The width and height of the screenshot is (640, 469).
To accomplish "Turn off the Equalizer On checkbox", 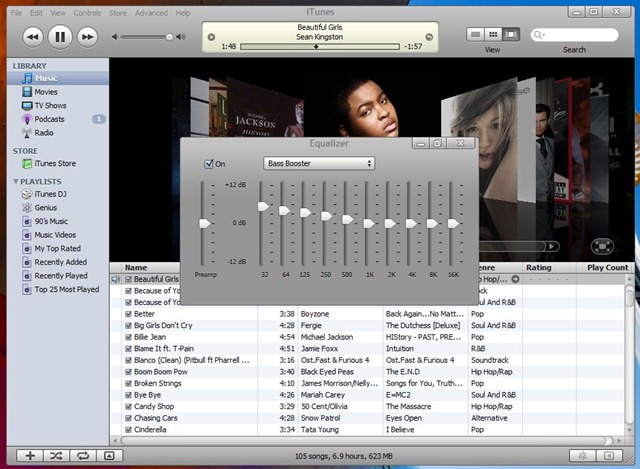I will 209,164.
